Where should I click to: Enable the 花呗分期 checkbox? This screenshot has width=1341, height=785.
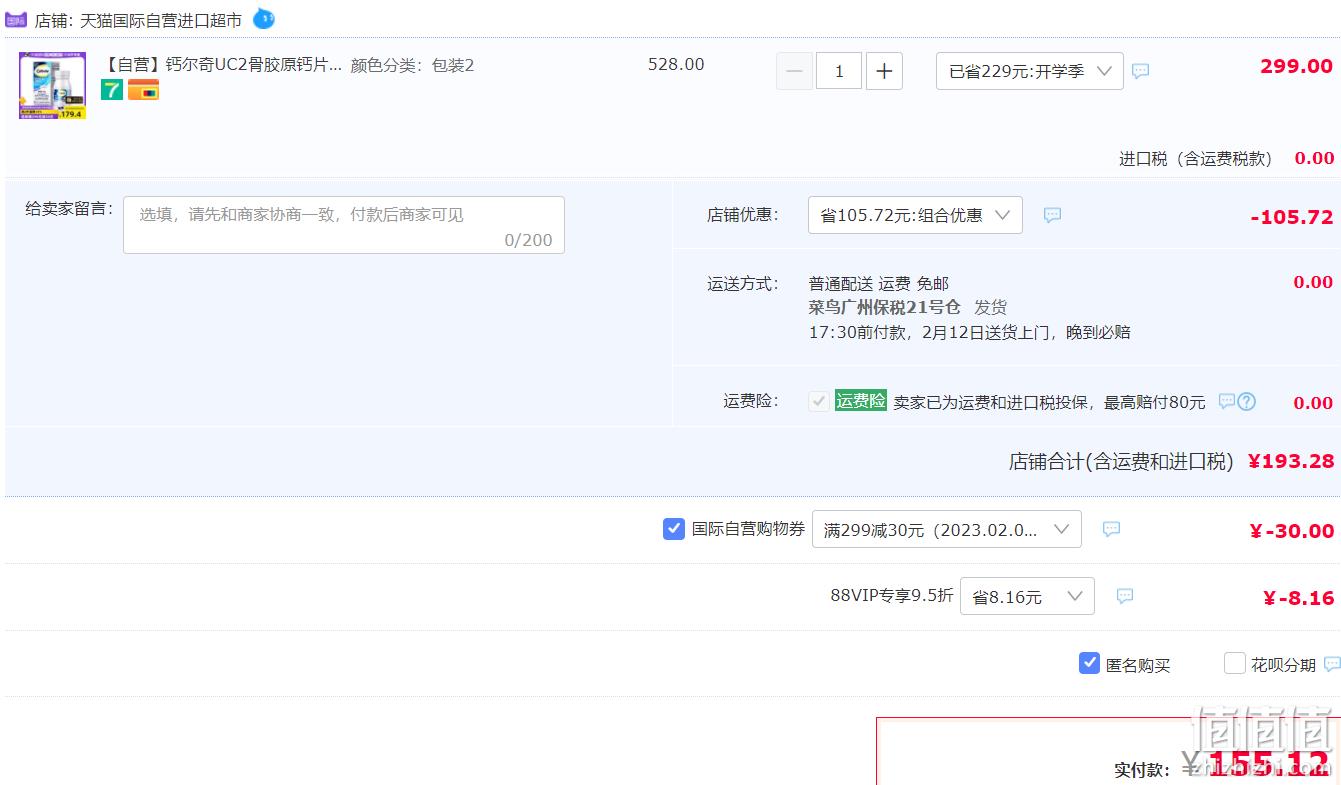click(x=1235, y=663)
